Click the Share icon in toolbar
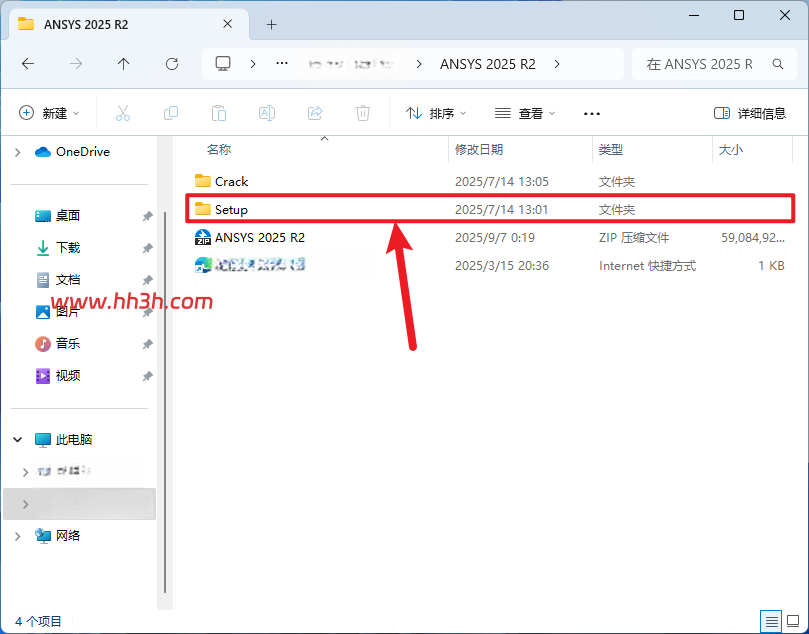This screenshot has width=809, height=634. 315,113
